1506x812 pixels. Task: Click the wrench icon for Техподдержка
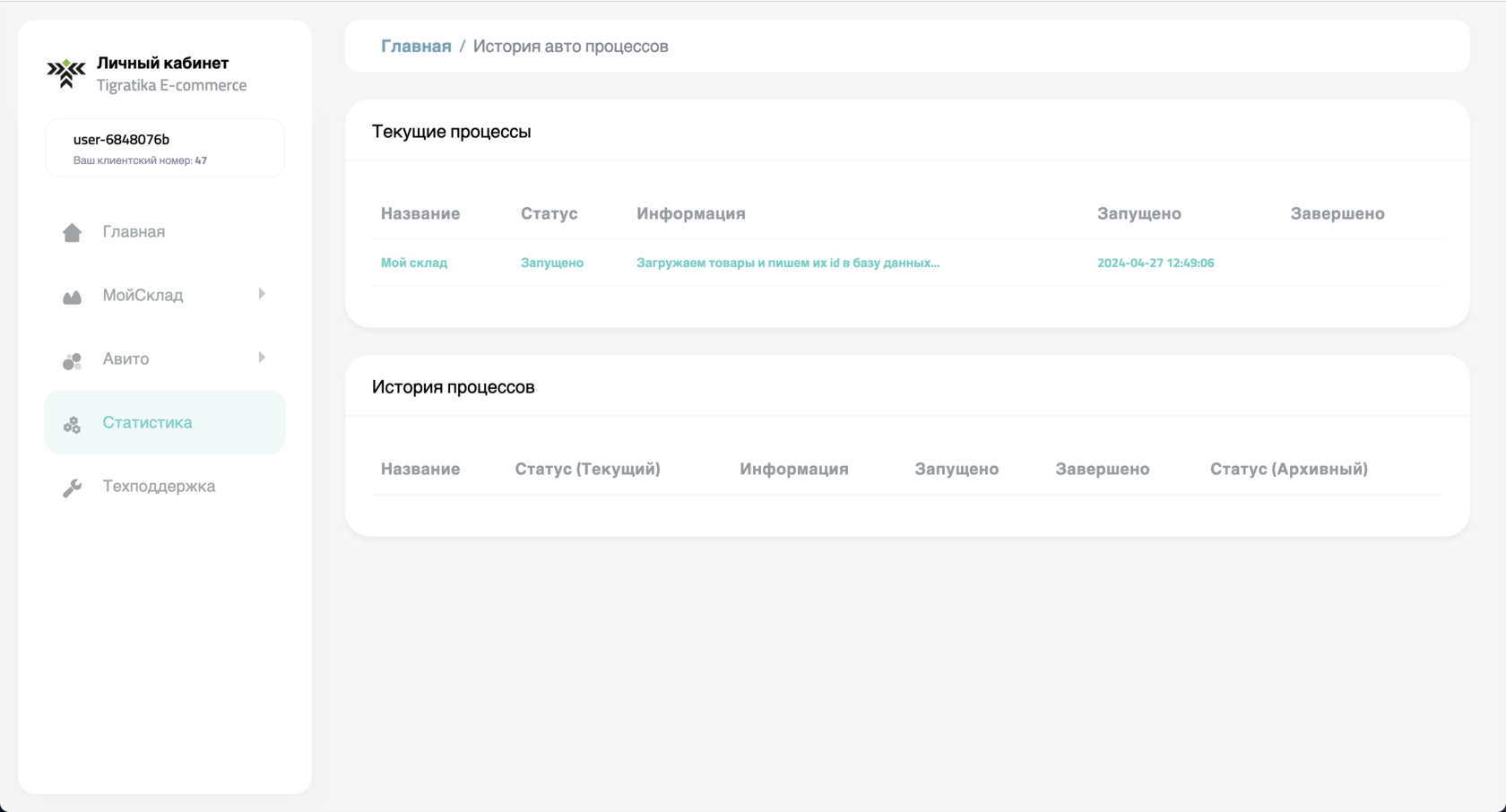[72, 488]
